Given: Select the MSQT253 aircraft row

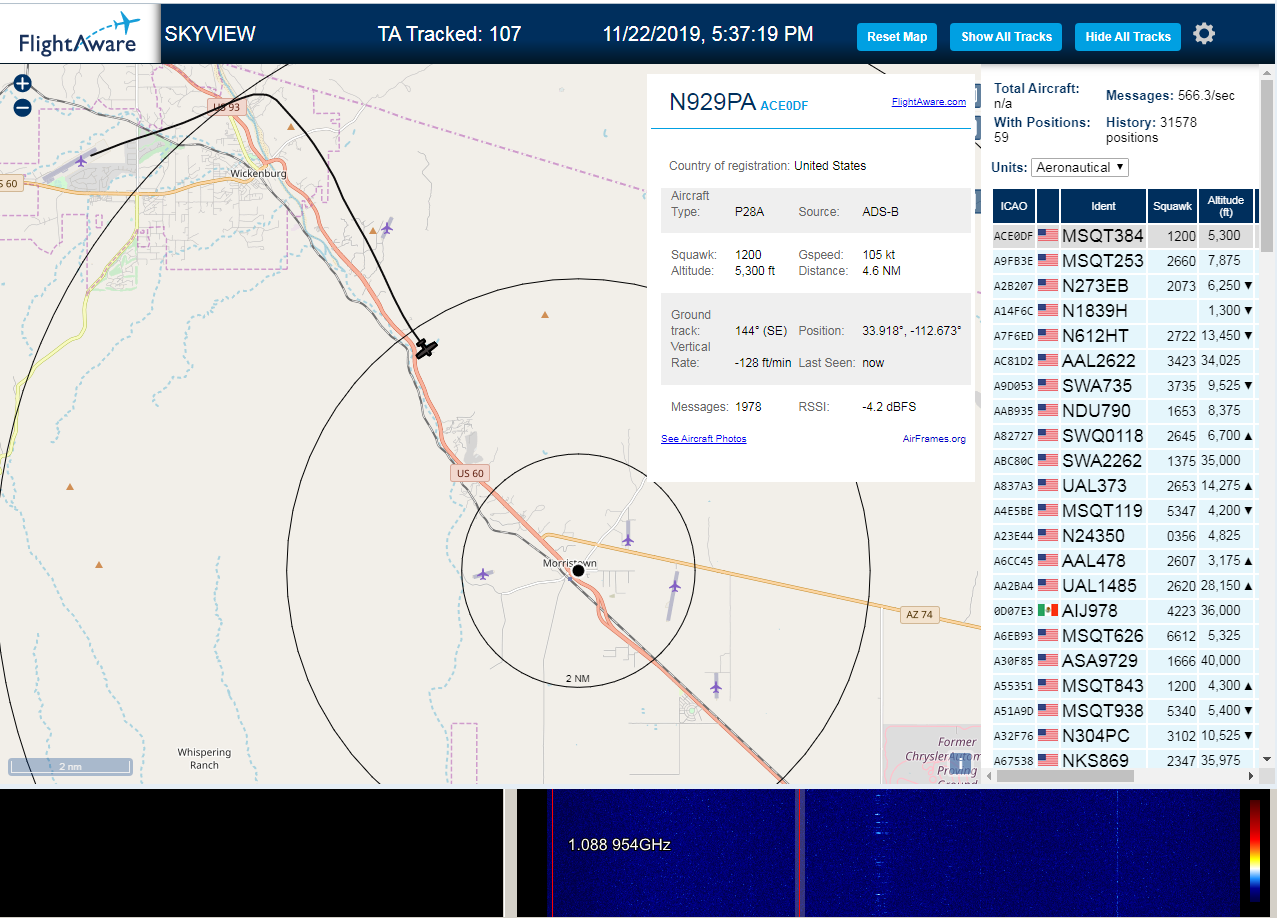Looking at the screenshot, I should 1124,261.
